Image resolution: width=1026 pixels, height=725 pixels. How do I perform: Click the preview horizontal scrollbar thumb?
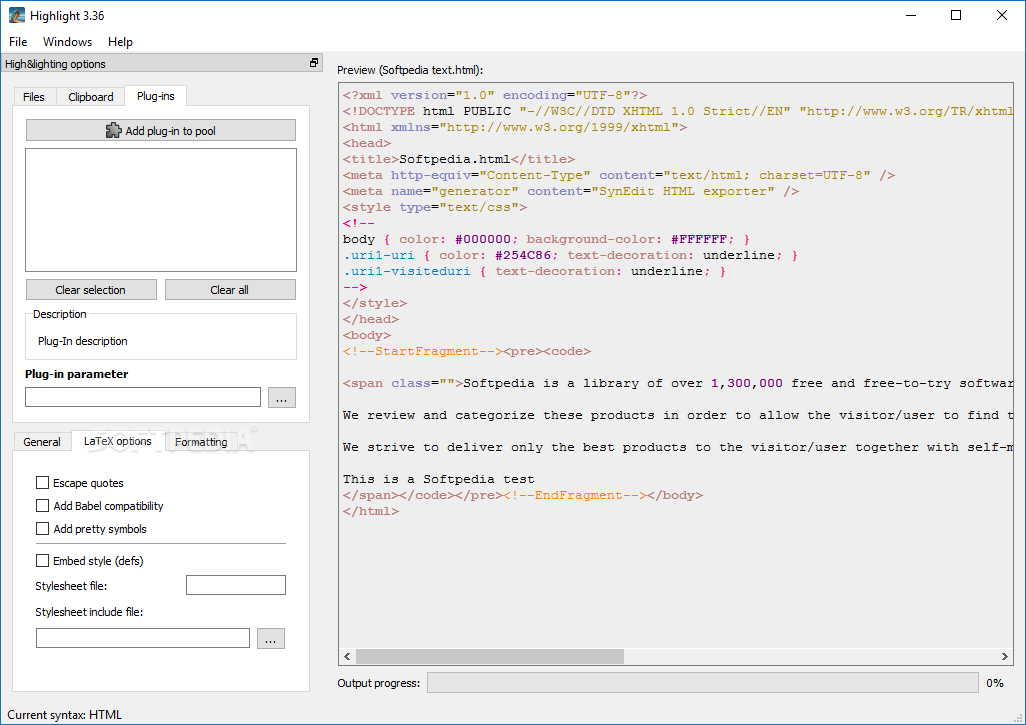[489, 656]
